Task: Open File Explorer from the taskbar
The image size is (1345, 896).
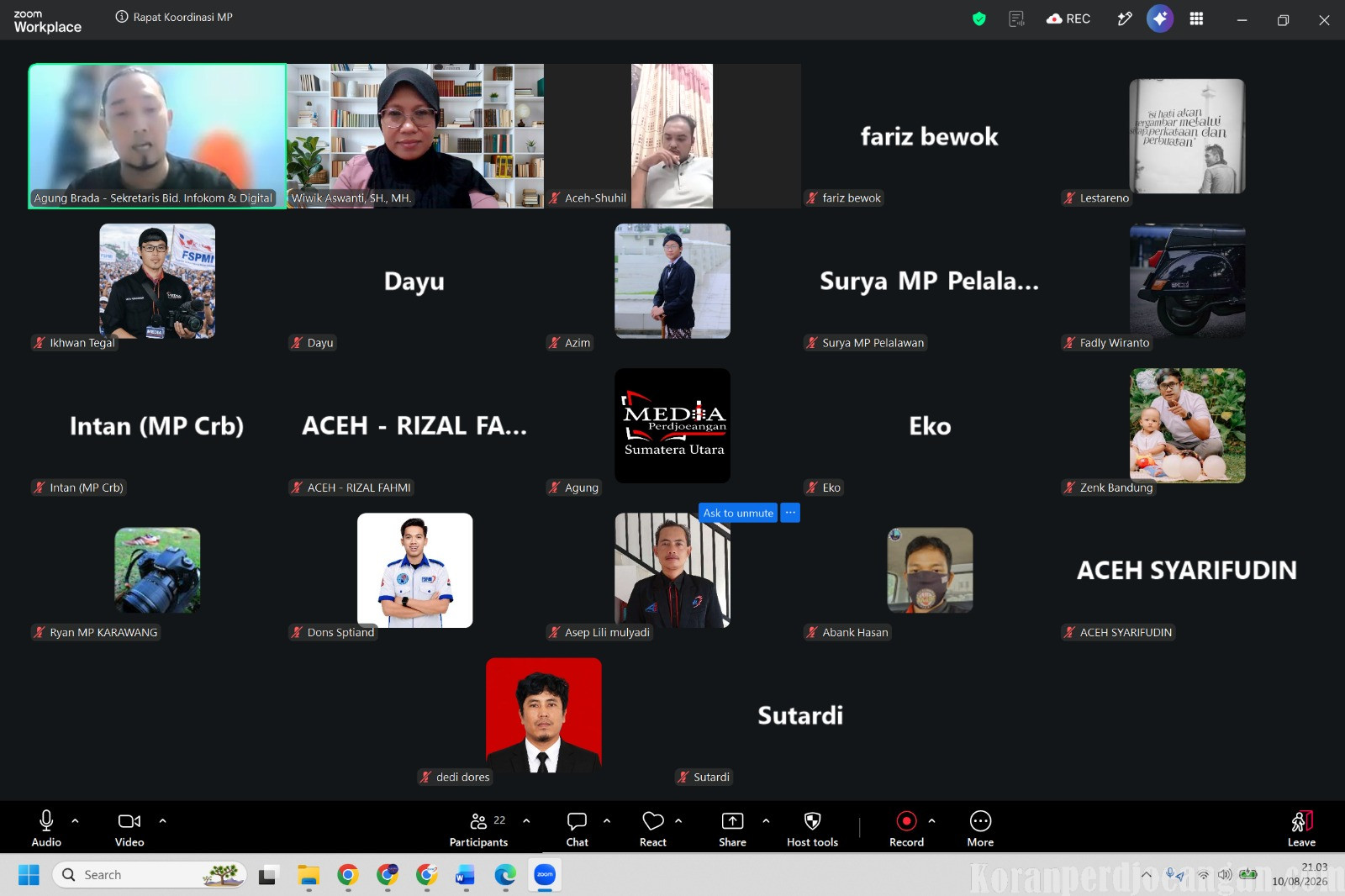Action: click(308, 875)
